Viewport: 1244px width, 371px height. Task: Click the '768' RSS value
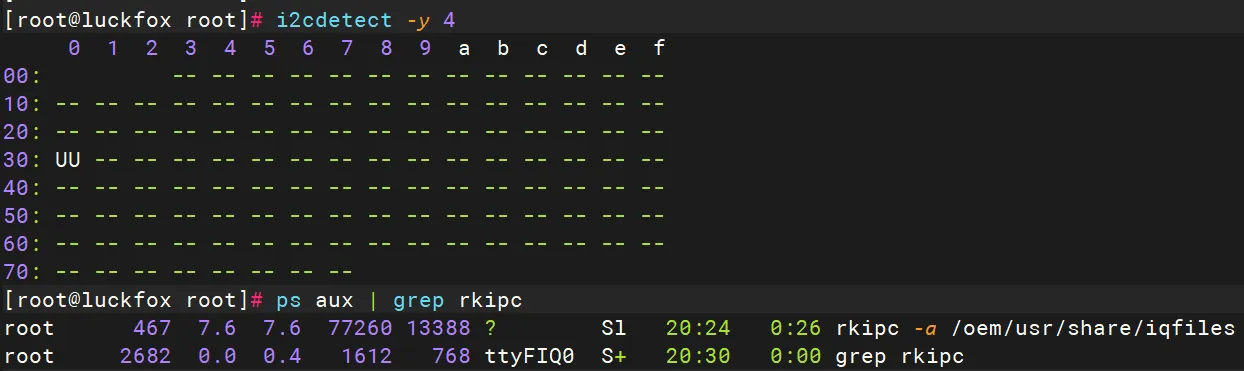(451, 355)
